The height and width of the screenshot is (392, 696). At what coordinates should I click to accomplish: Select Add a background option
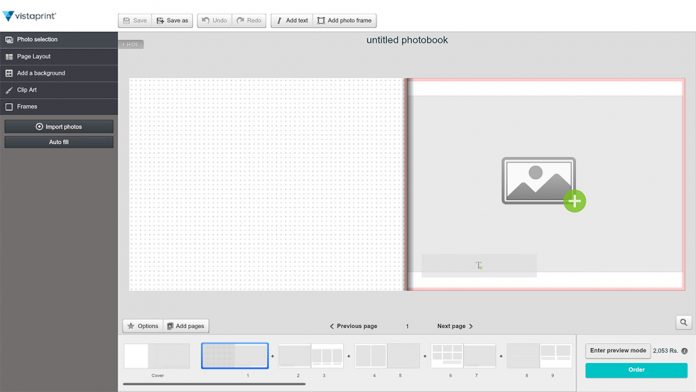(x=59, y=73)
